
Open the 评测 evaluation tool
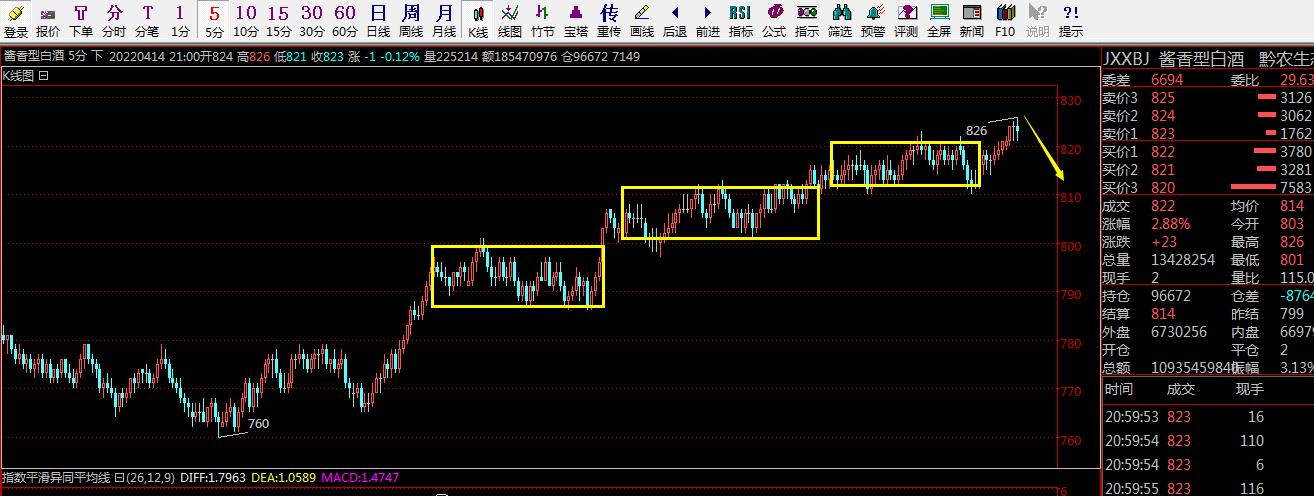pos(906,20)
